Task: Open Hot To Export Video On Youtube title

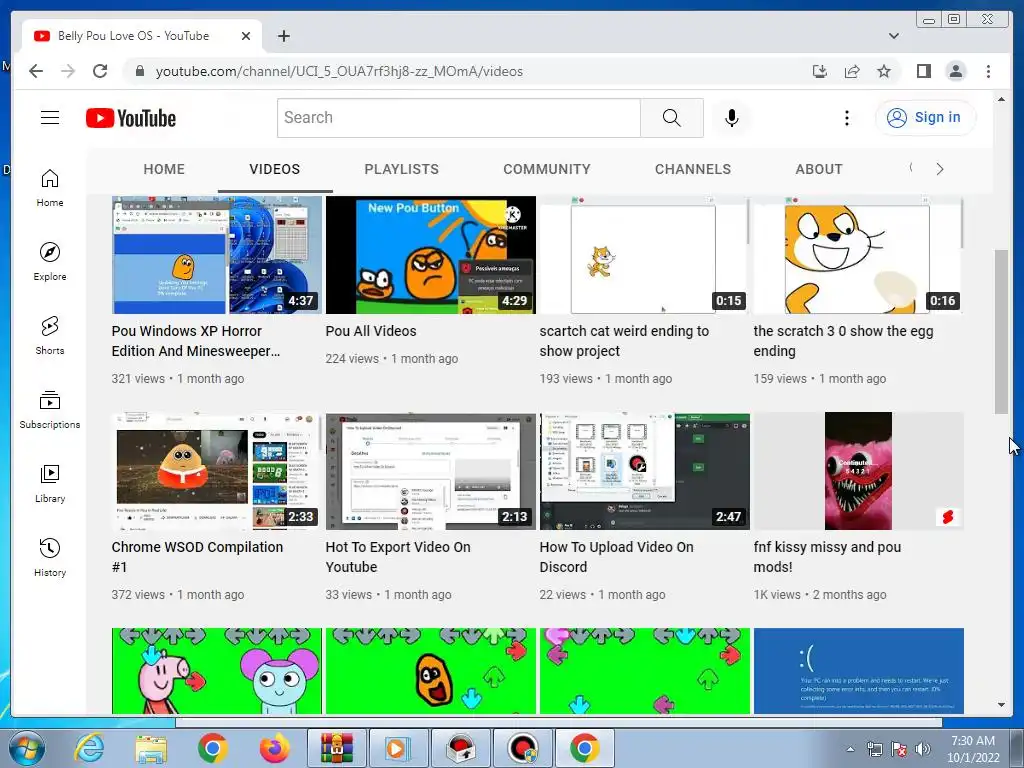Action: (x=398, y=557)
